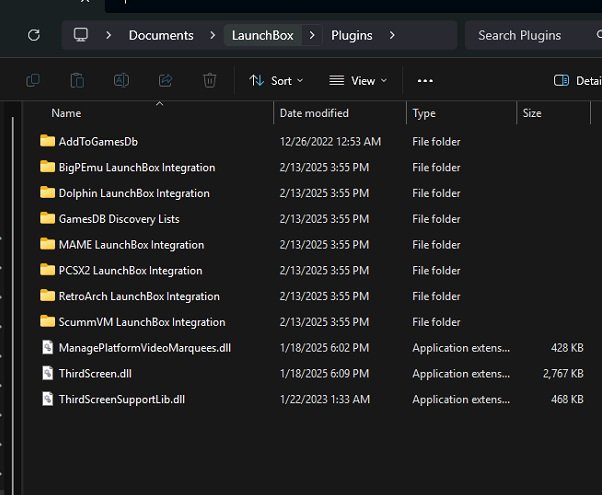Select the ScummVM LaunchBox Integration folder icon
The image size is (602, 495).
(x=48, y=321)
